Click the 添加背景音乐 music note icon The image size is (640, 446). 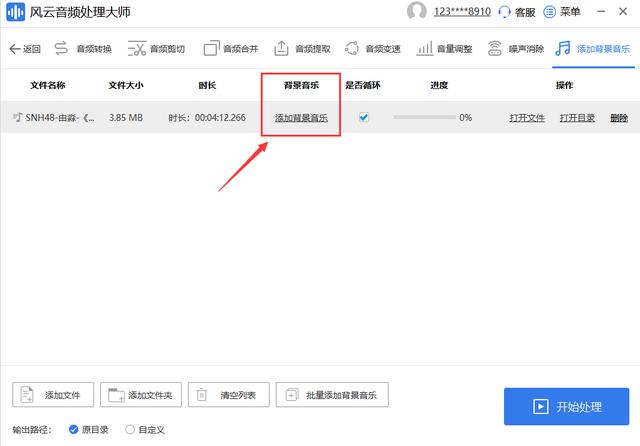[x=563, y=48]
